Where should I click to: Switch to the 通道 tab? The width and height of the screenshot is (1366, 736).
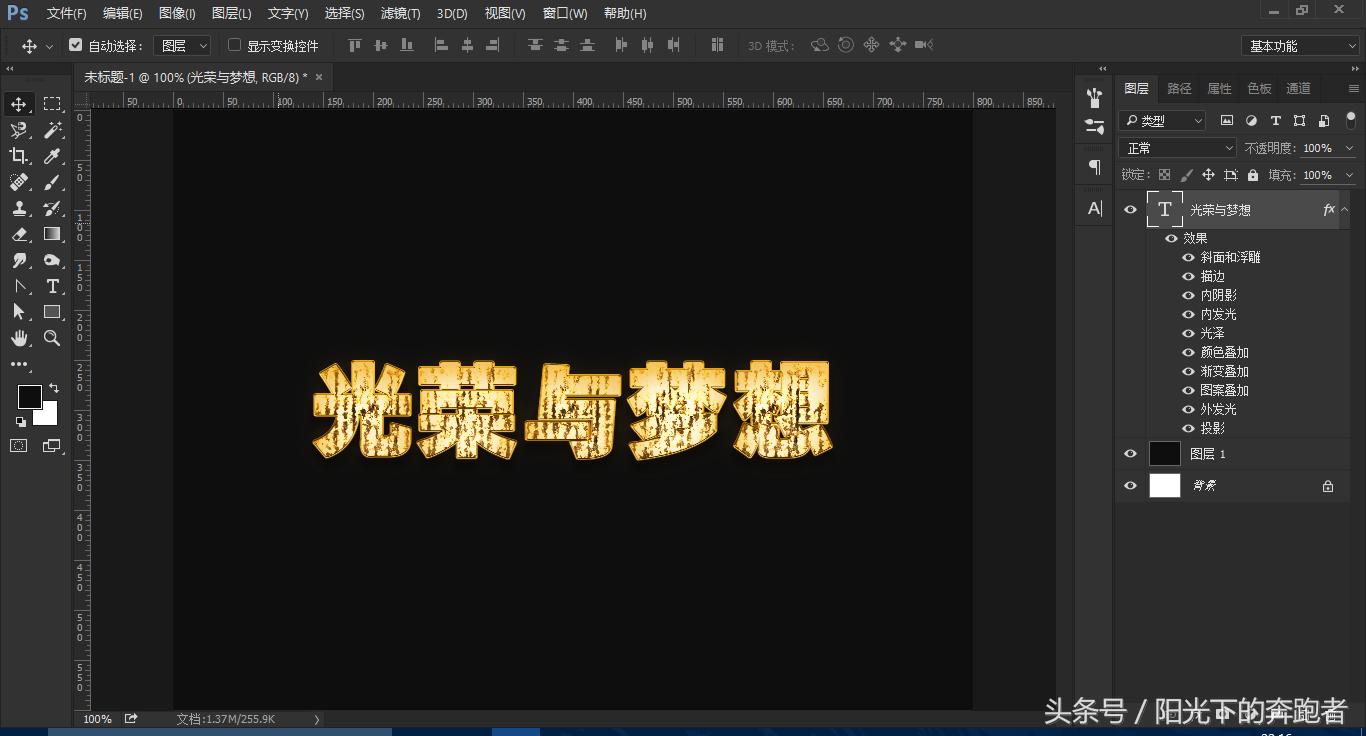(x=1297, y=88)
